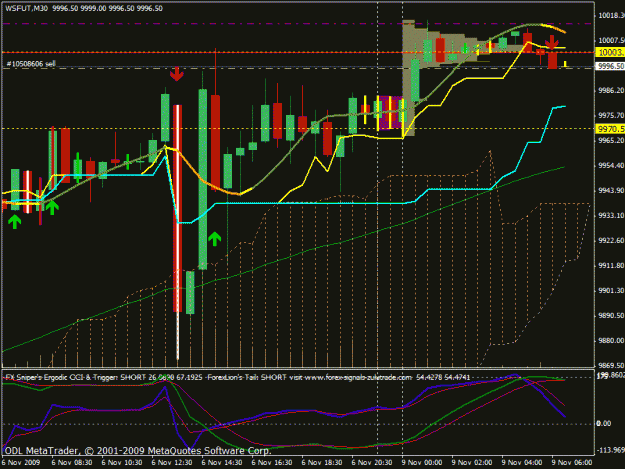The width and height of the screenshot is (625, 469).
Task: Select the 9943.90 price axis label
Action: pos(611,190)
